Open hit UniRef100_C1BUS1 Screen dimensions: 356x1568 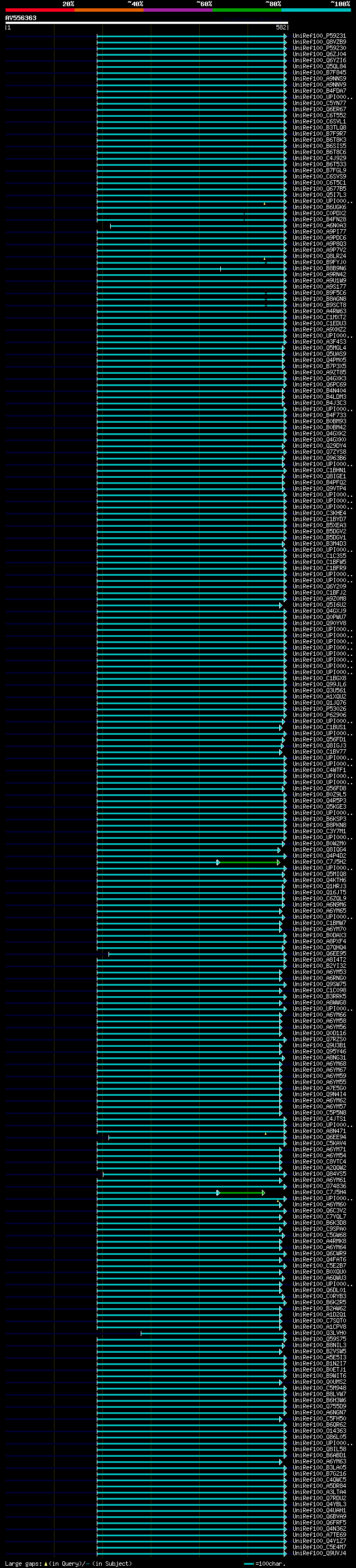click(x=319, y=728)
